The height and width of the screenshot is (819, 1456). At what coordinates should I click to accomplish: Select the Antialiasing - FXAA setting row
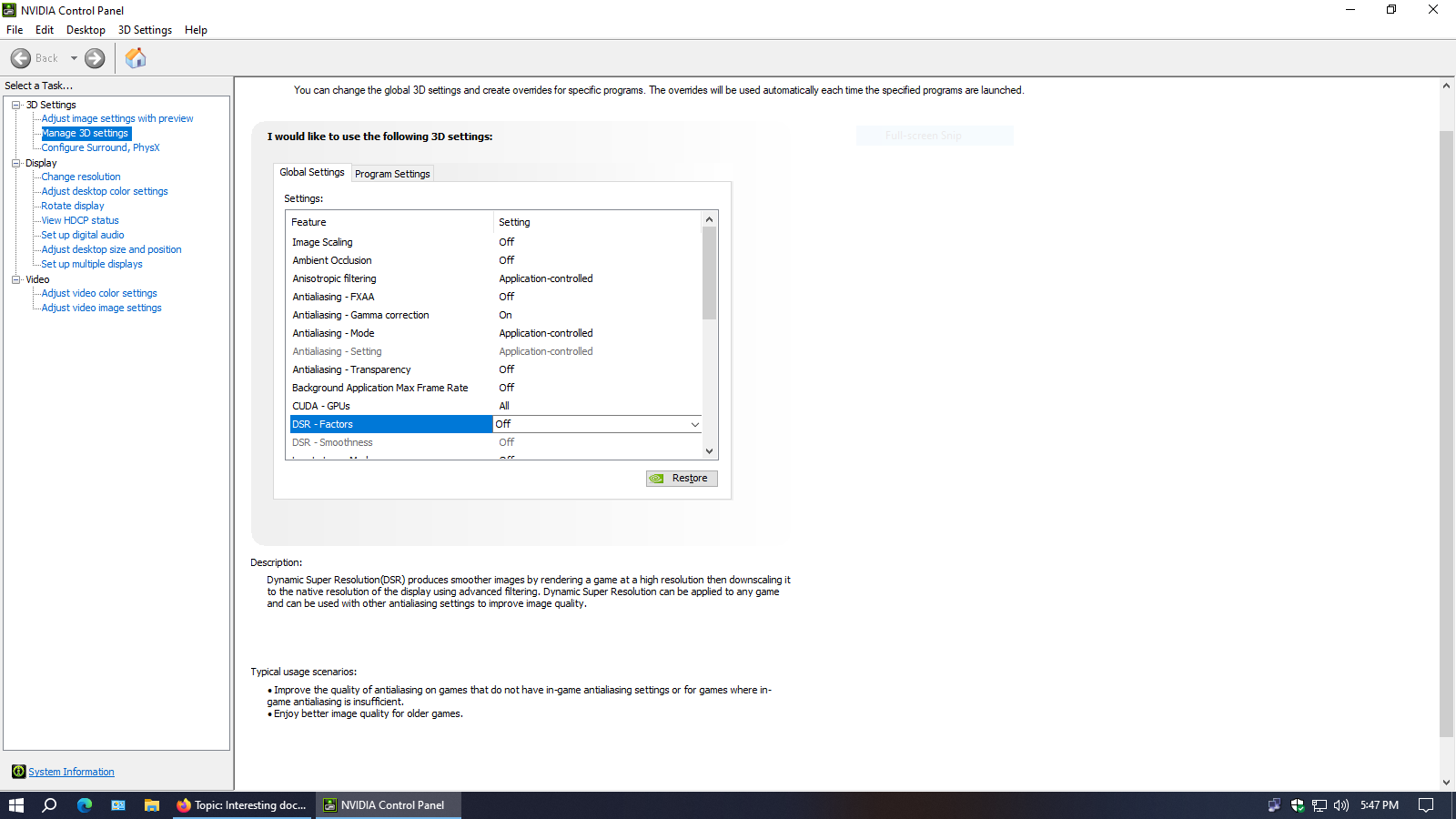[x=333, y=297]
